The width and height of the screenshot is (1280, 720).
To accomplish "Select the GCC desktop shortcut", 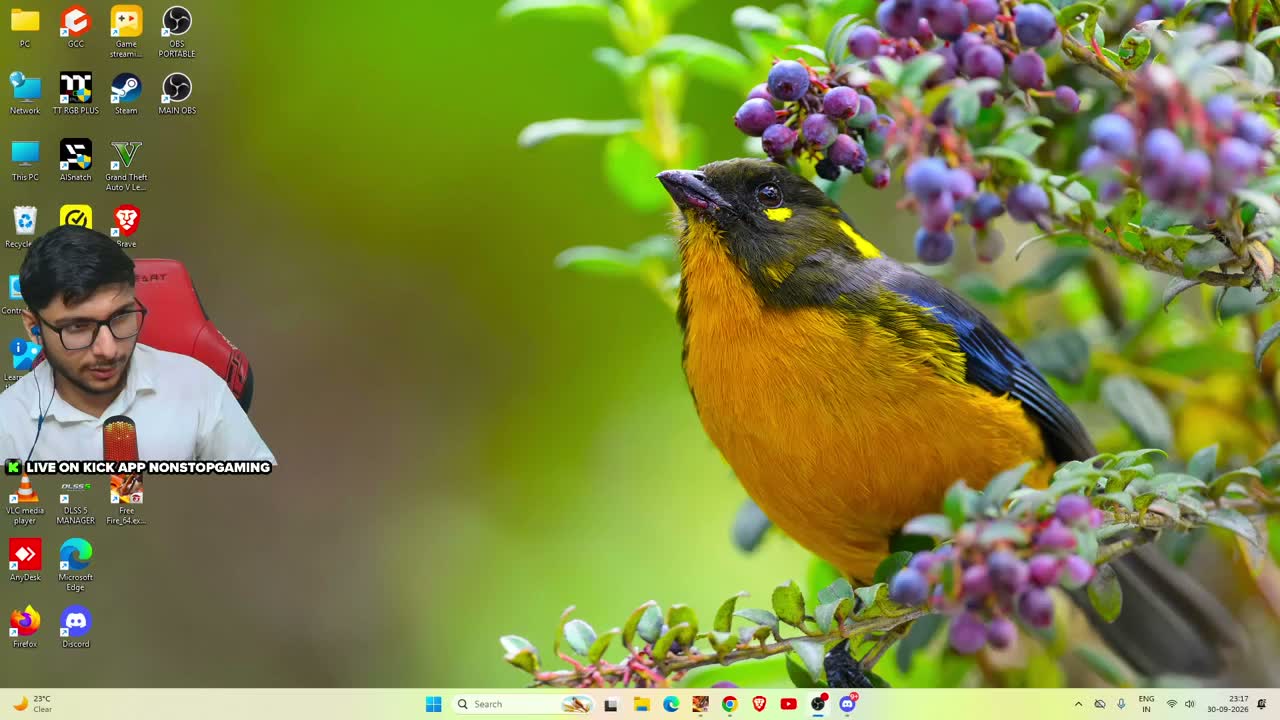I will (76, 27).
